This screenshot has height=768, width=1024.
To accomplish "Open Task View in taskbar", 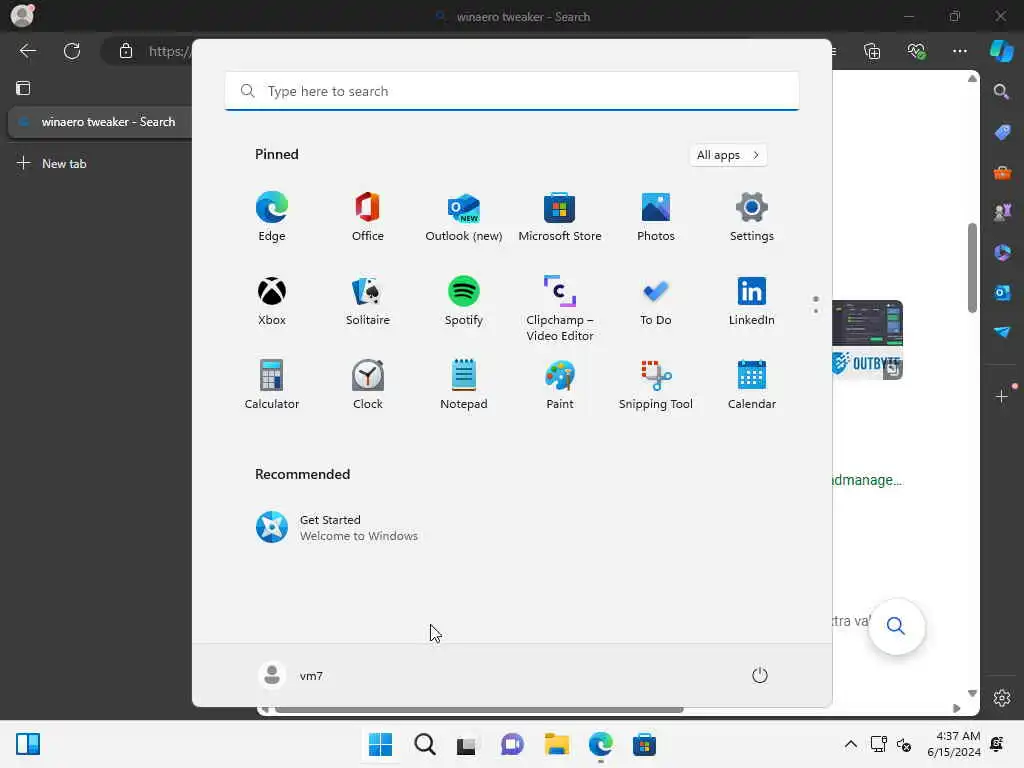I will pyautogui.click(x=466, y=745).
